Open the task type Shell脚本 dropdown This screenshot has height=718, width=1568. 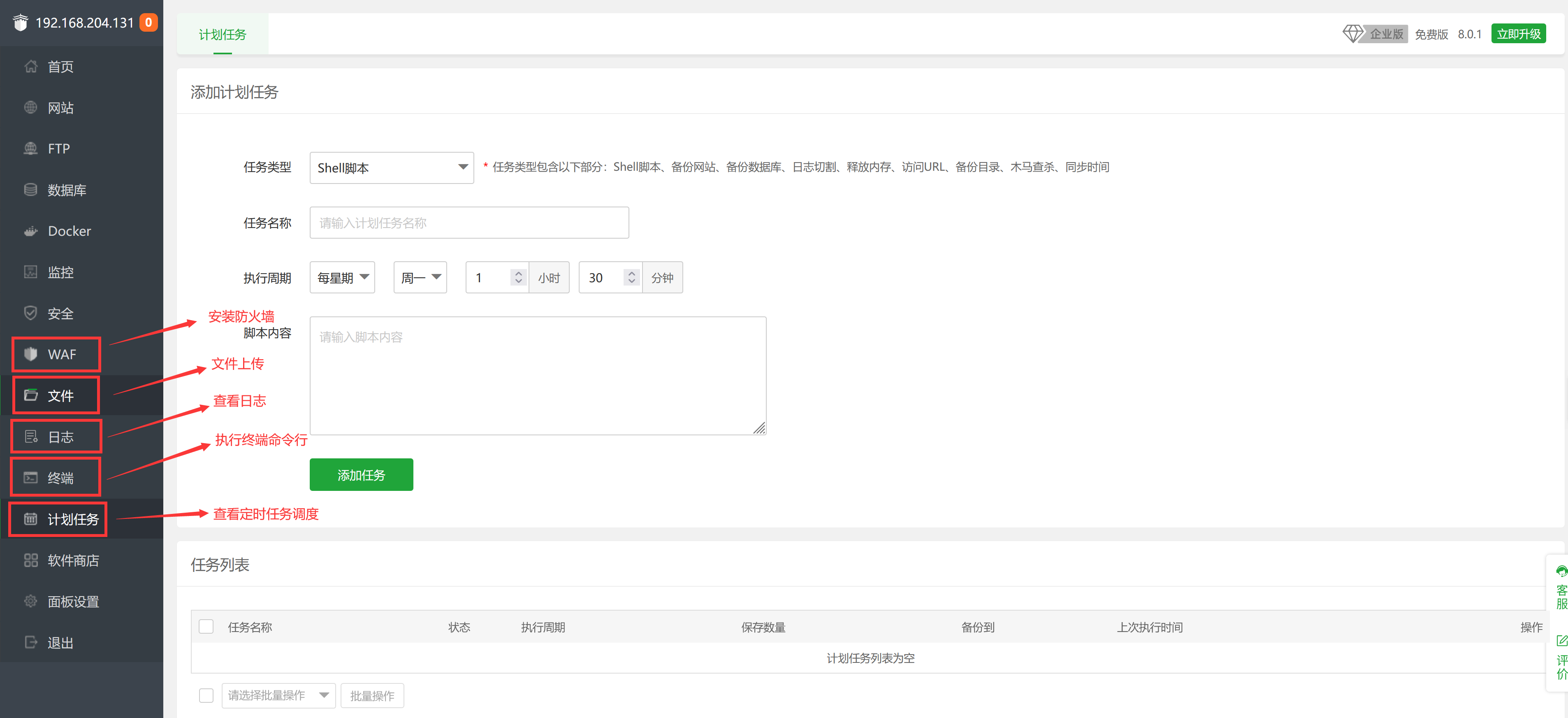click(392, 167)
